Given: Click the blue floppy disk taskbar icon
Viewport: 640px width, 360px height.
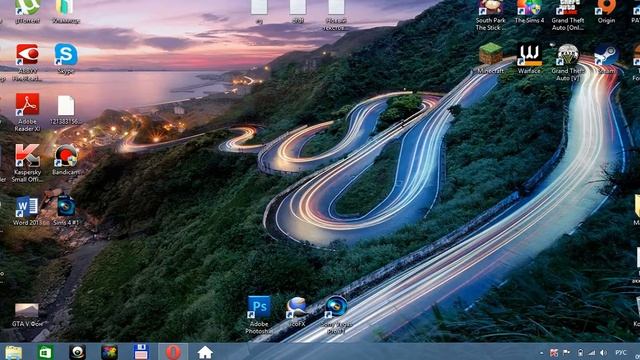Looking at the screenshot, I should [141, 352].
